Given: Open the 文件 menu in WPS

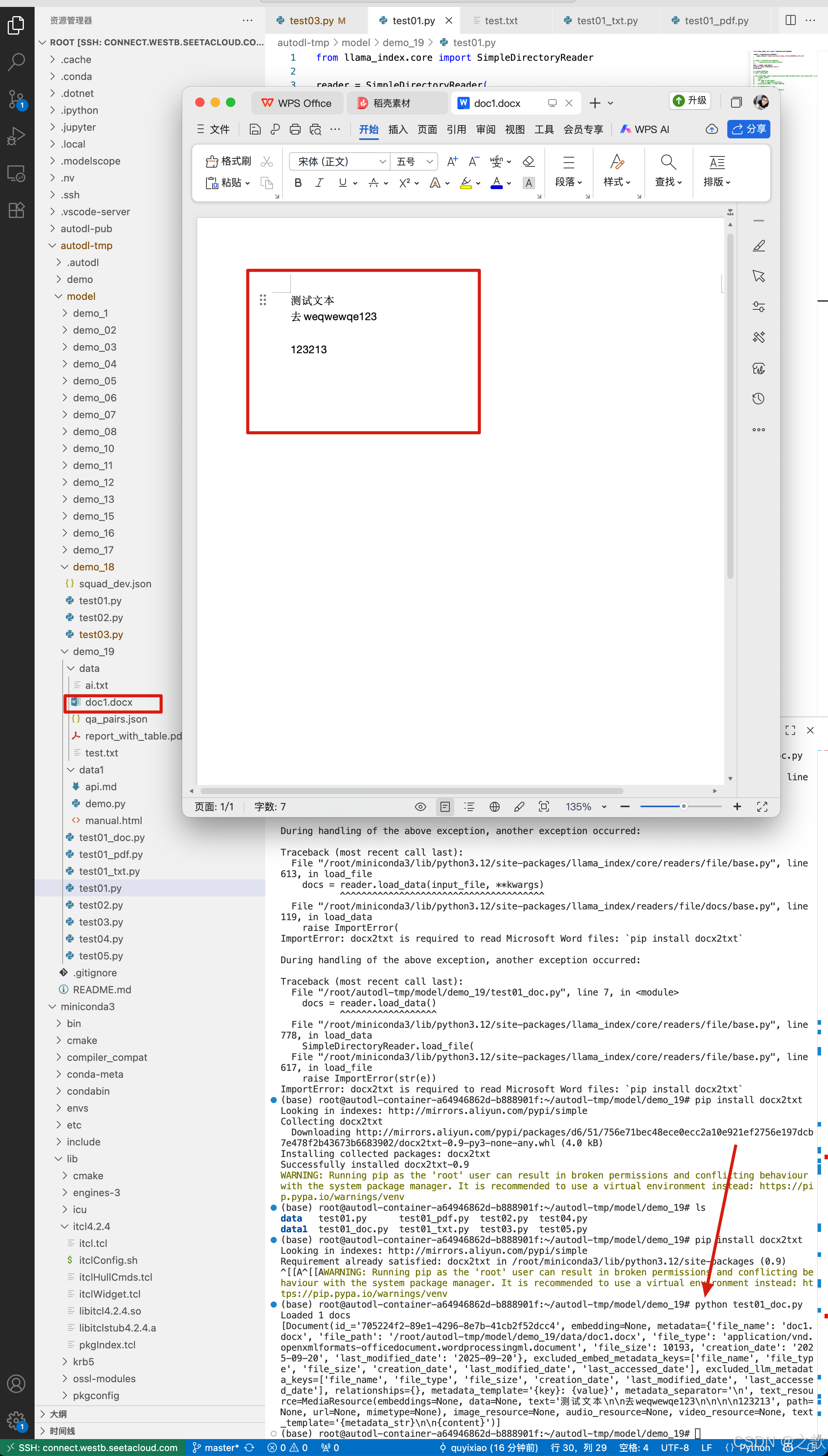Looking at the screenshot, I should [x=213, y=130].
